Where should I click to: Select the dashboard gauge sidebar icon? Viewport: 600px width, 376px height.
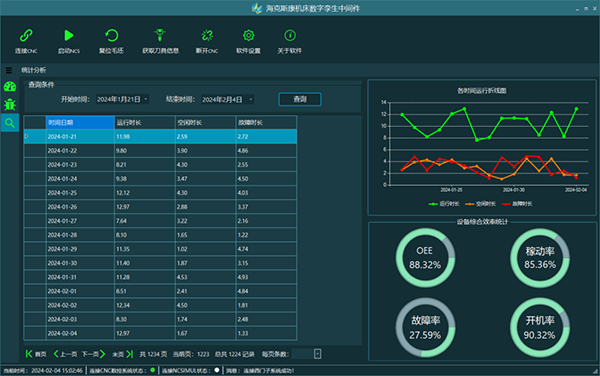pos(10,86)
